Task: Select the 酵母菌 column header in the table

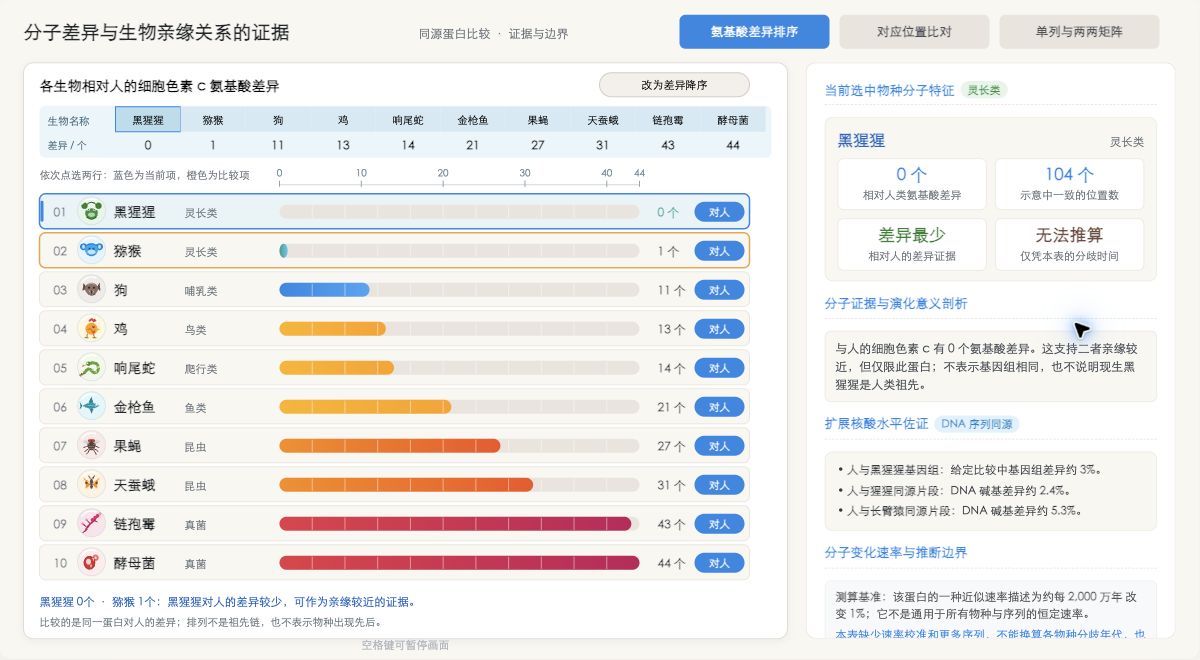Action: 733,119
